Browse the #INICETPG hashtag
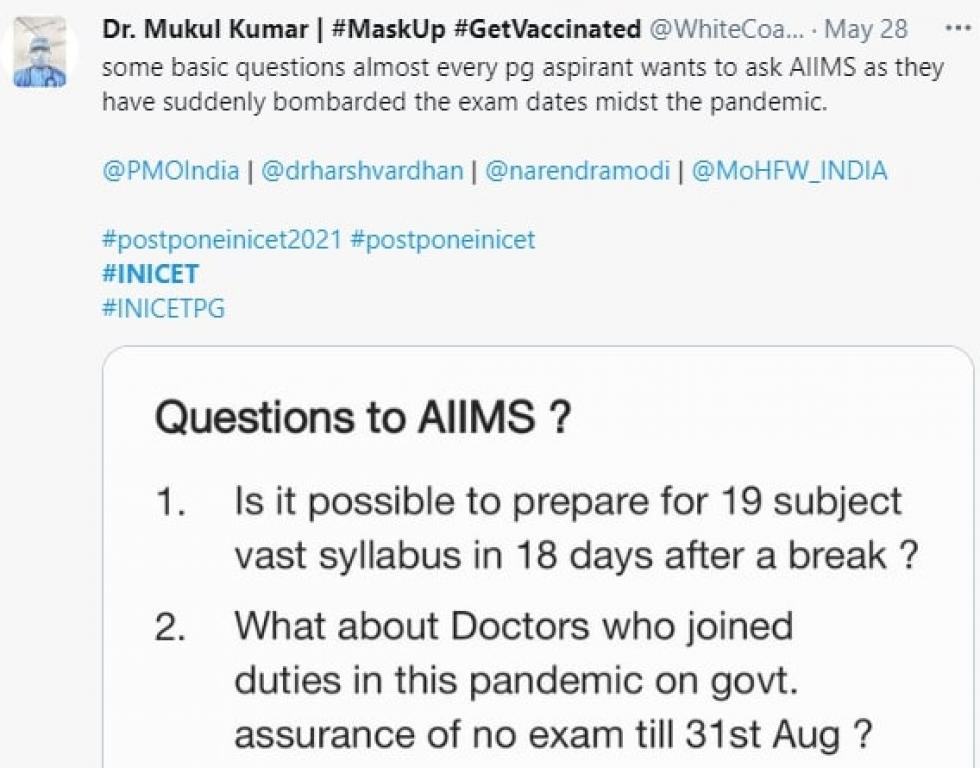Image resolution: width=980 pixels, height=768 pixels. (163, 308)
